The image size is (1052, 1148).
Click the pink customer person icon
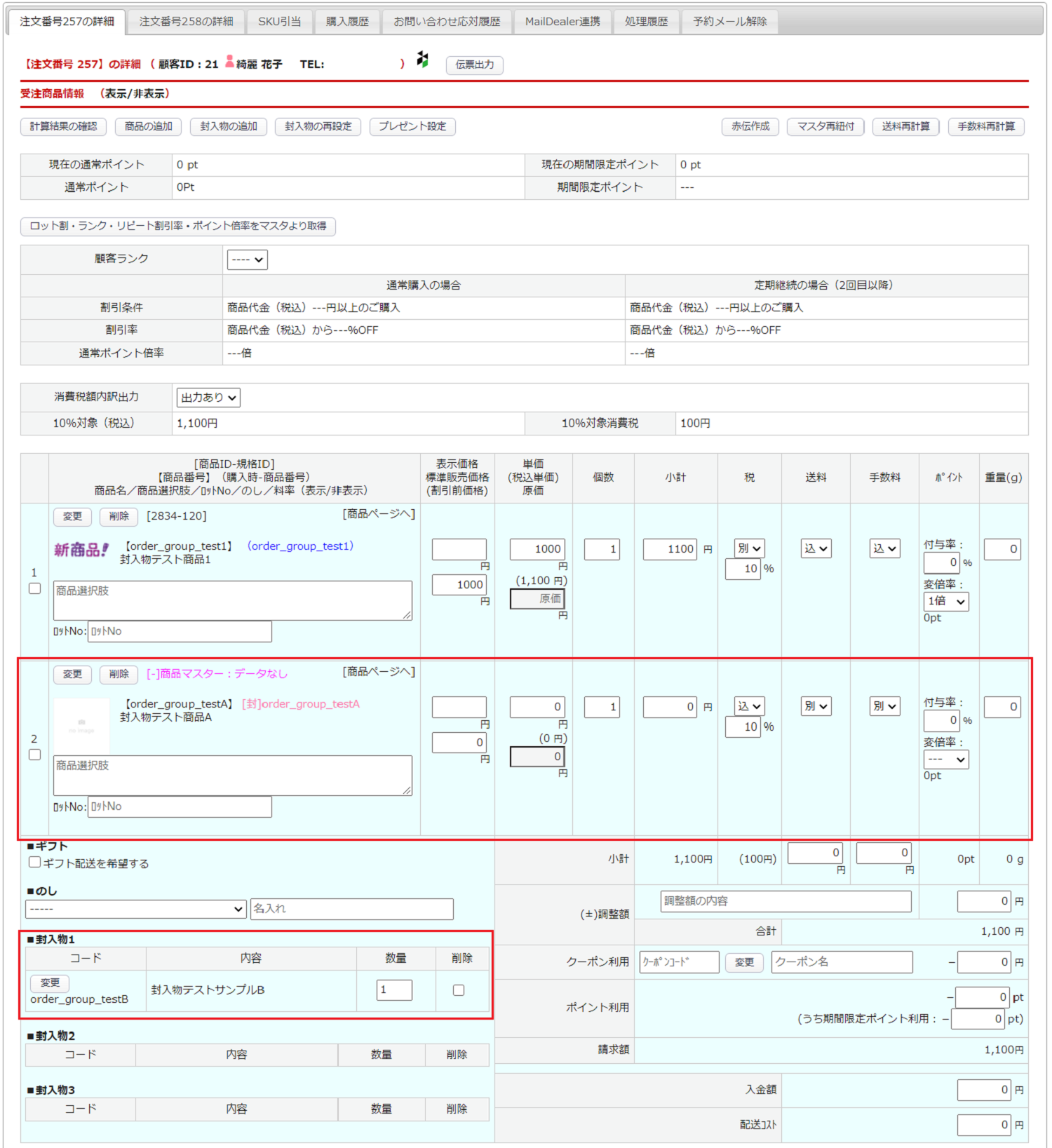point(229,62)
